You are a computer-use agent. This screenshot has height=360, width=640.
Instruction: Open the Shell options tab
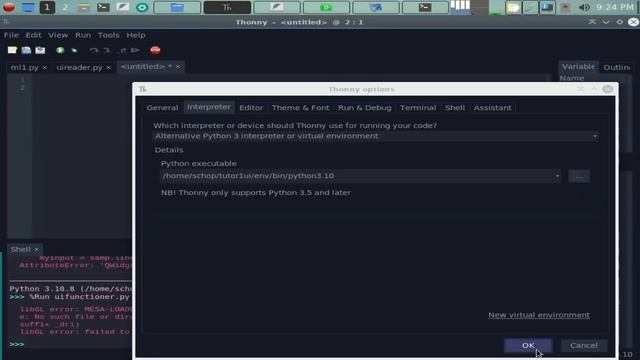pyautogui.click(x=455, y=108)
